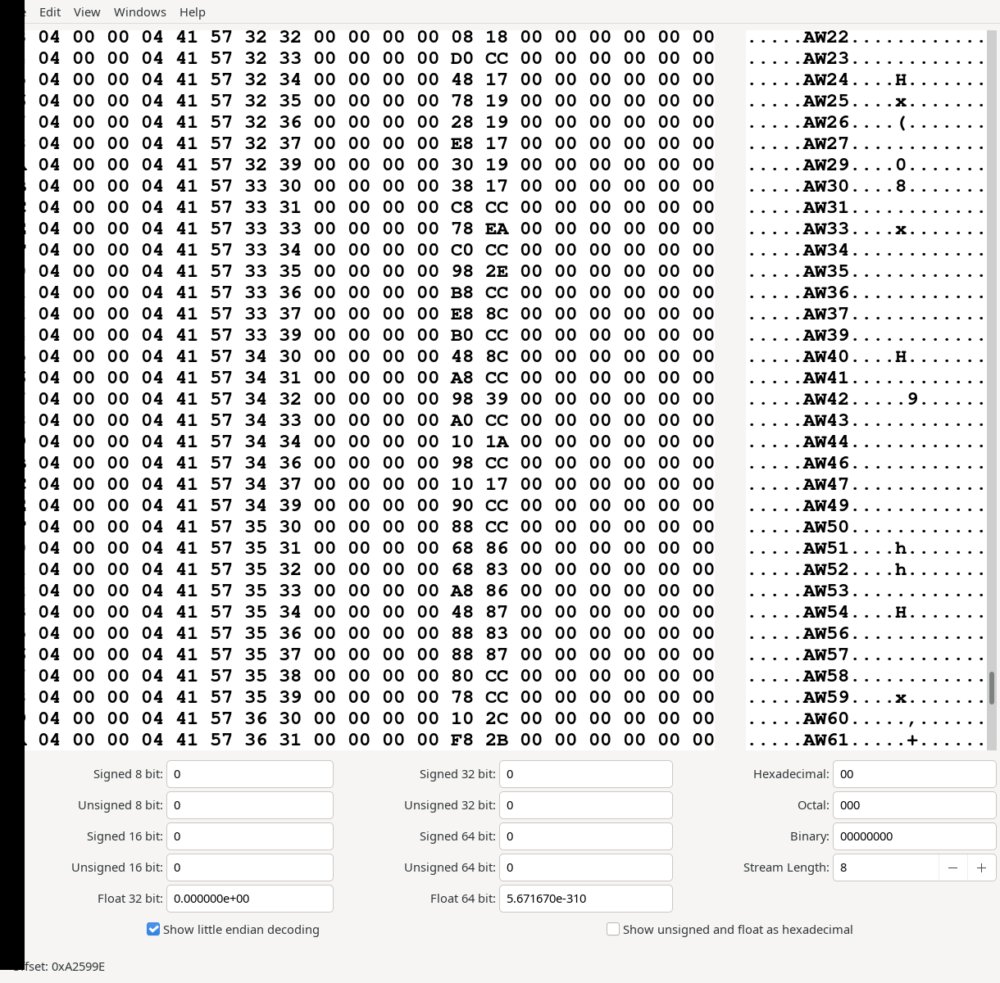The image size is (1000, 983).
Task: Open the Edit menu
Action: click(x=50, y=12)
